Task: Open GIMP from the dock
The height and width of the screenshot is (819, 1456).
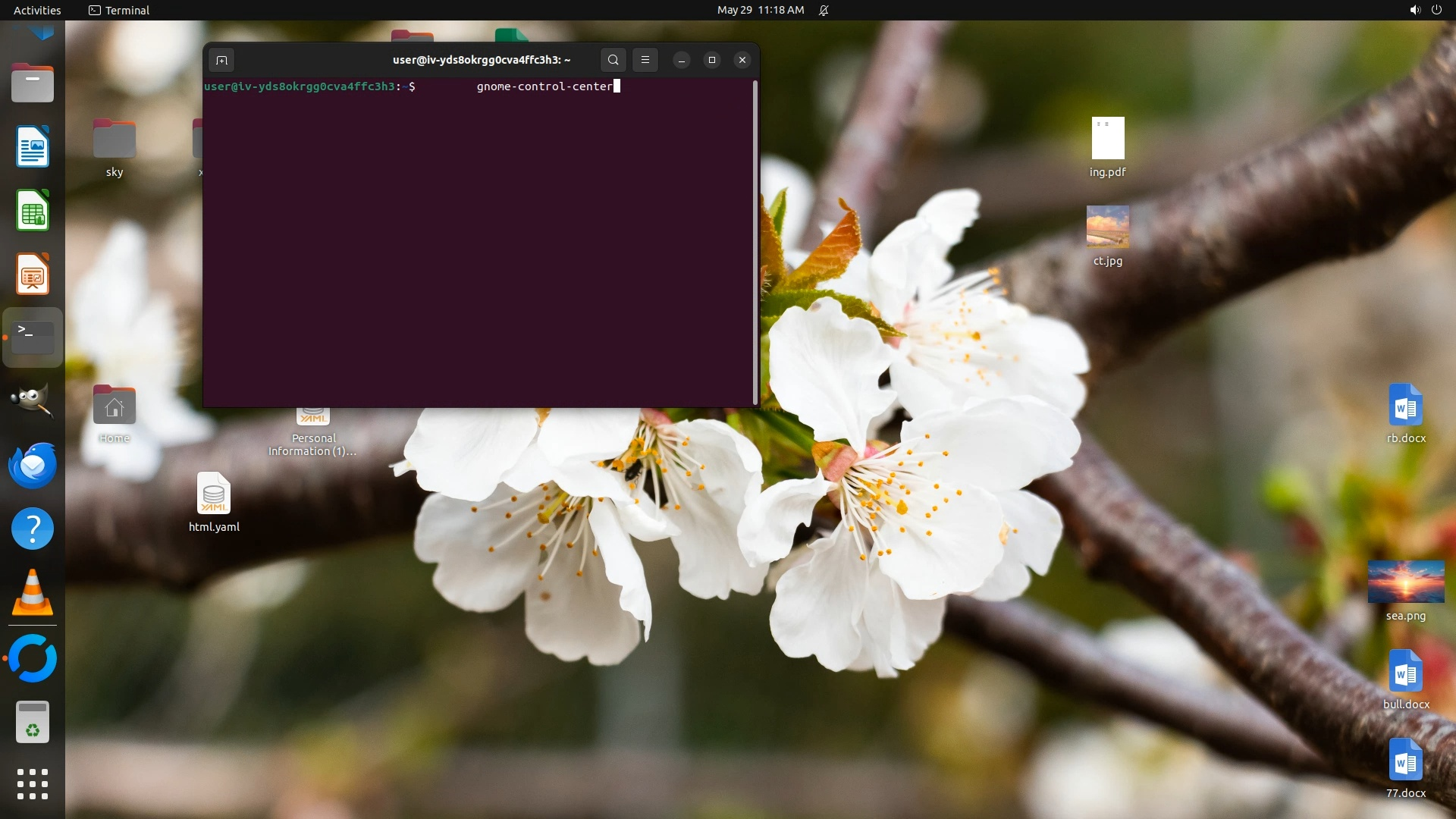Action: coord(33,401)
